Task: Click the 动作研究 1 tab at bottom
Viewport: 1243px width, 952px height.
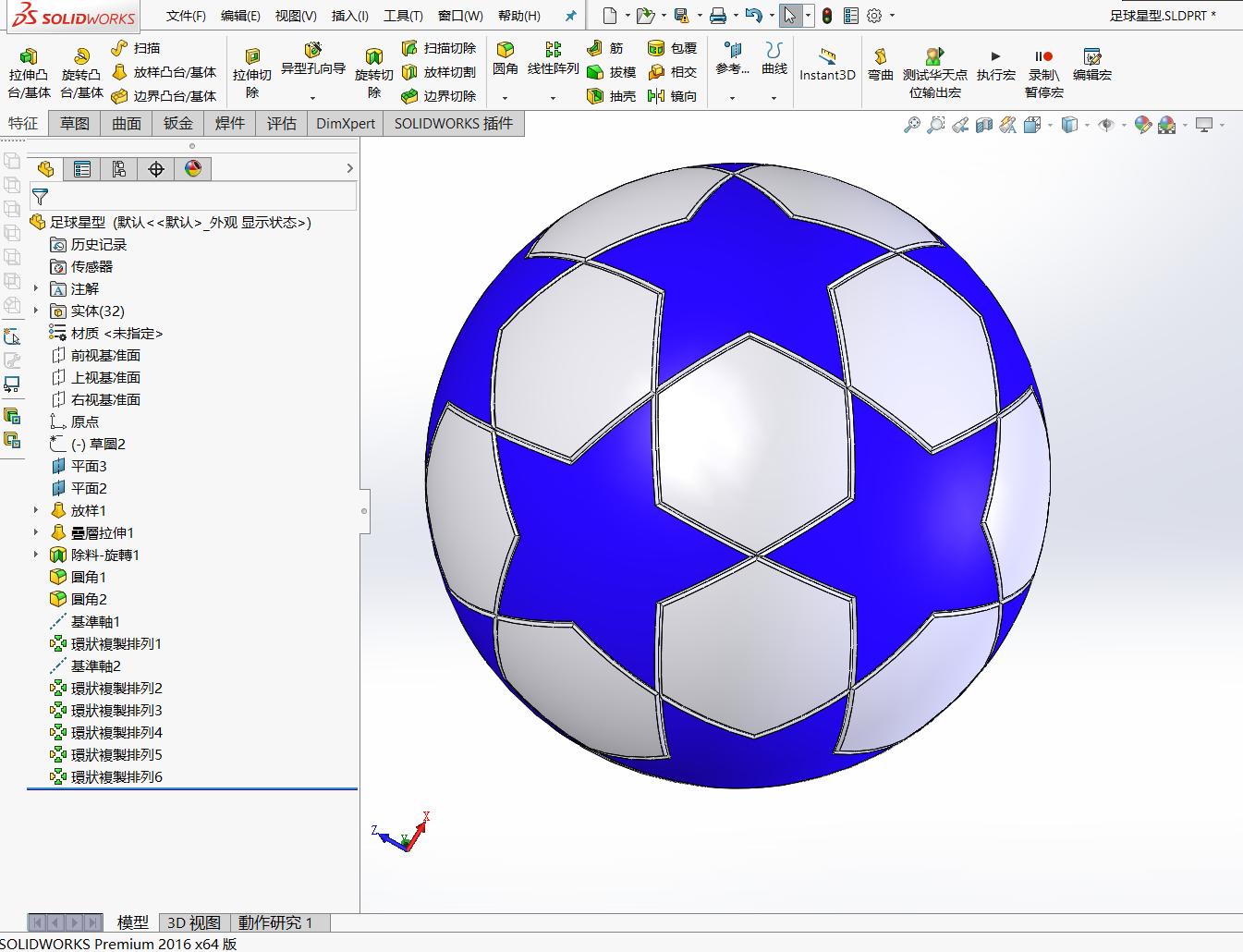Action: point(276,921)
